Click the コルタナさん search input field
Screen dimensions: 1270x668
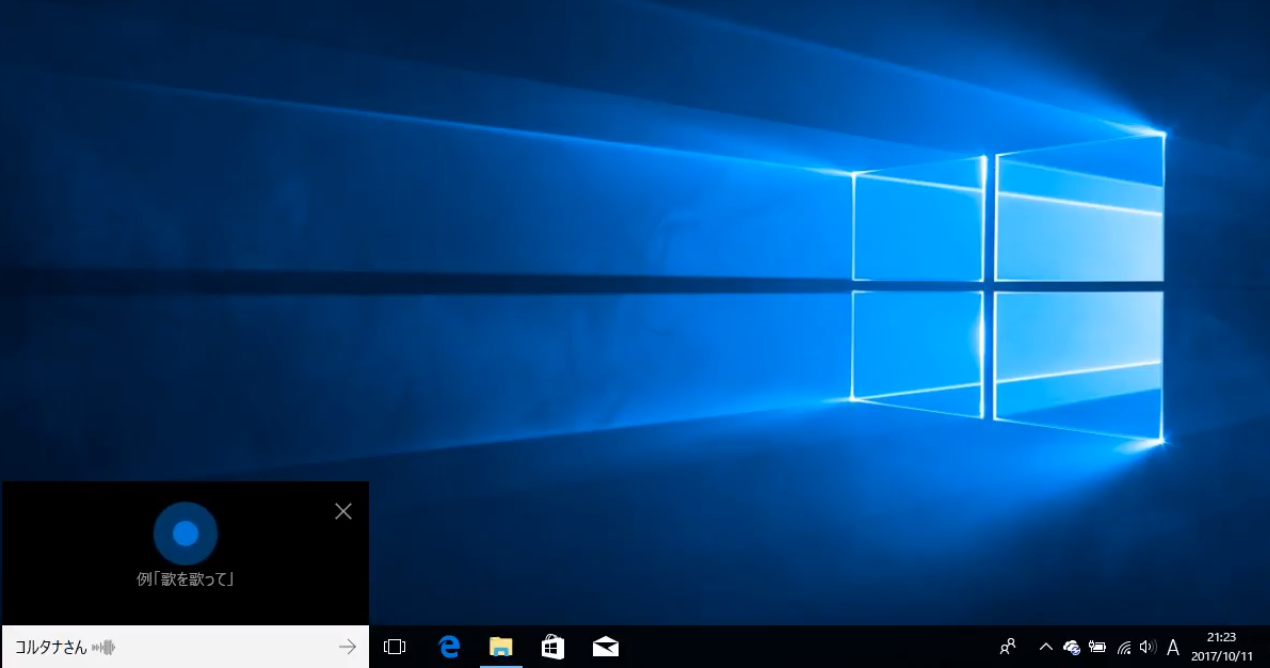[185, 647]
